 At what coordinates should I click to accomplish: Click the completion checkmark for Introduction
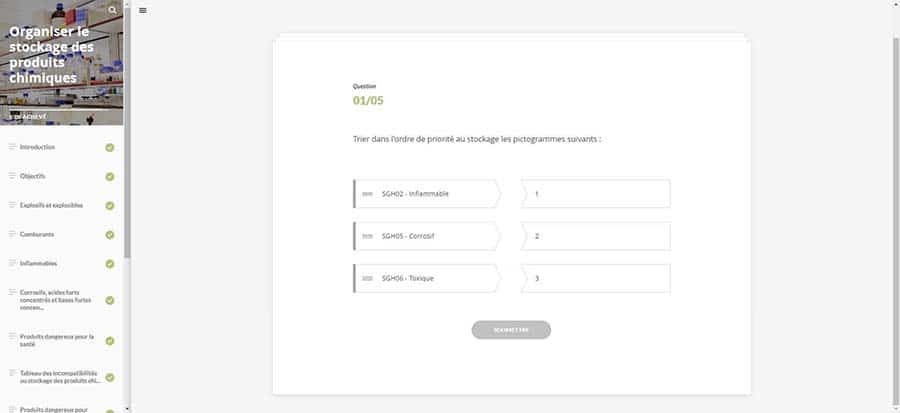(110, 148)
